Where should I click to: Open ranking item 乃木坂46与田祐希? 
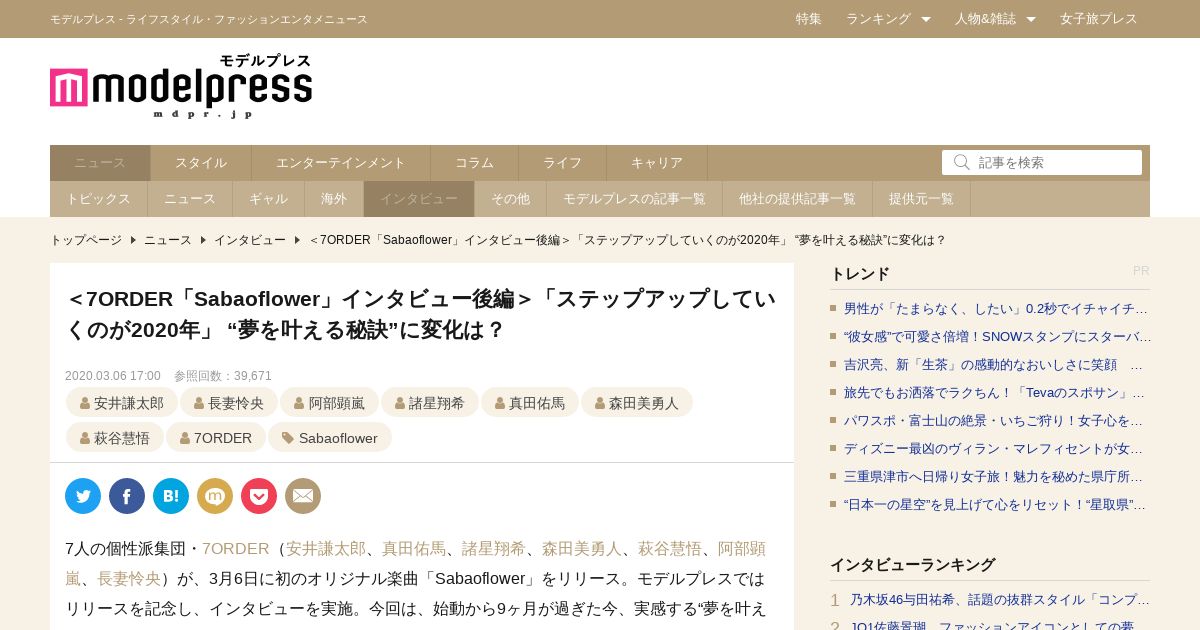click(x=1000, y=600)
